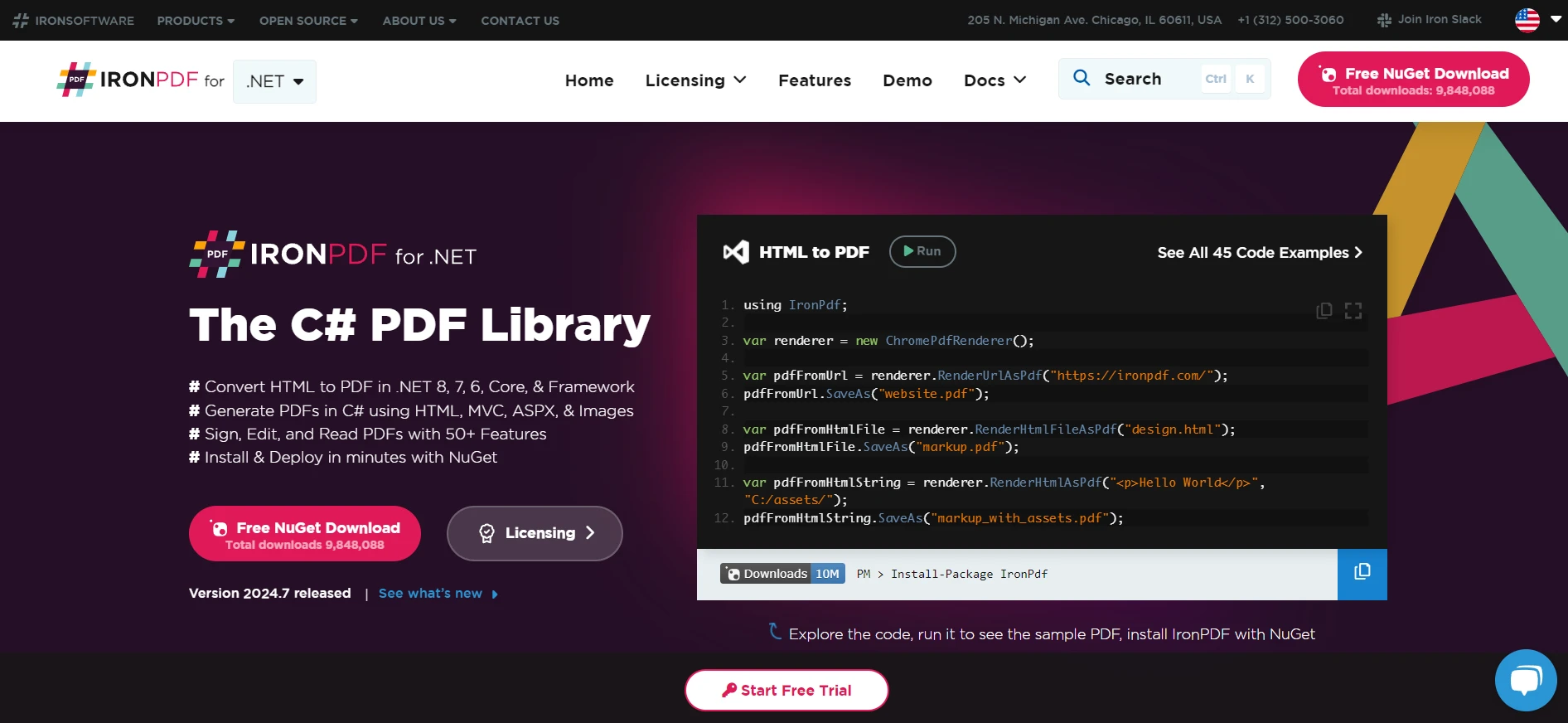Run the HTML to PDF code example
This screenshot has width=1568, height=723.
click(x=922, y=251)
